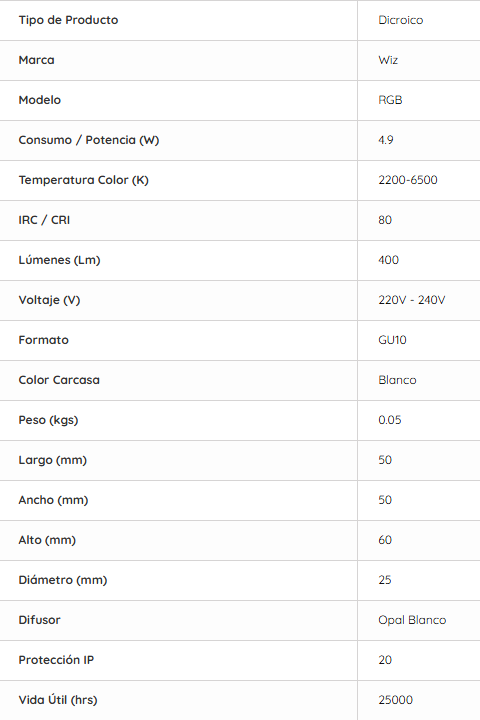Click the Wiz brand value
This screenshot has width=480, height=720.
pos(388,60)
